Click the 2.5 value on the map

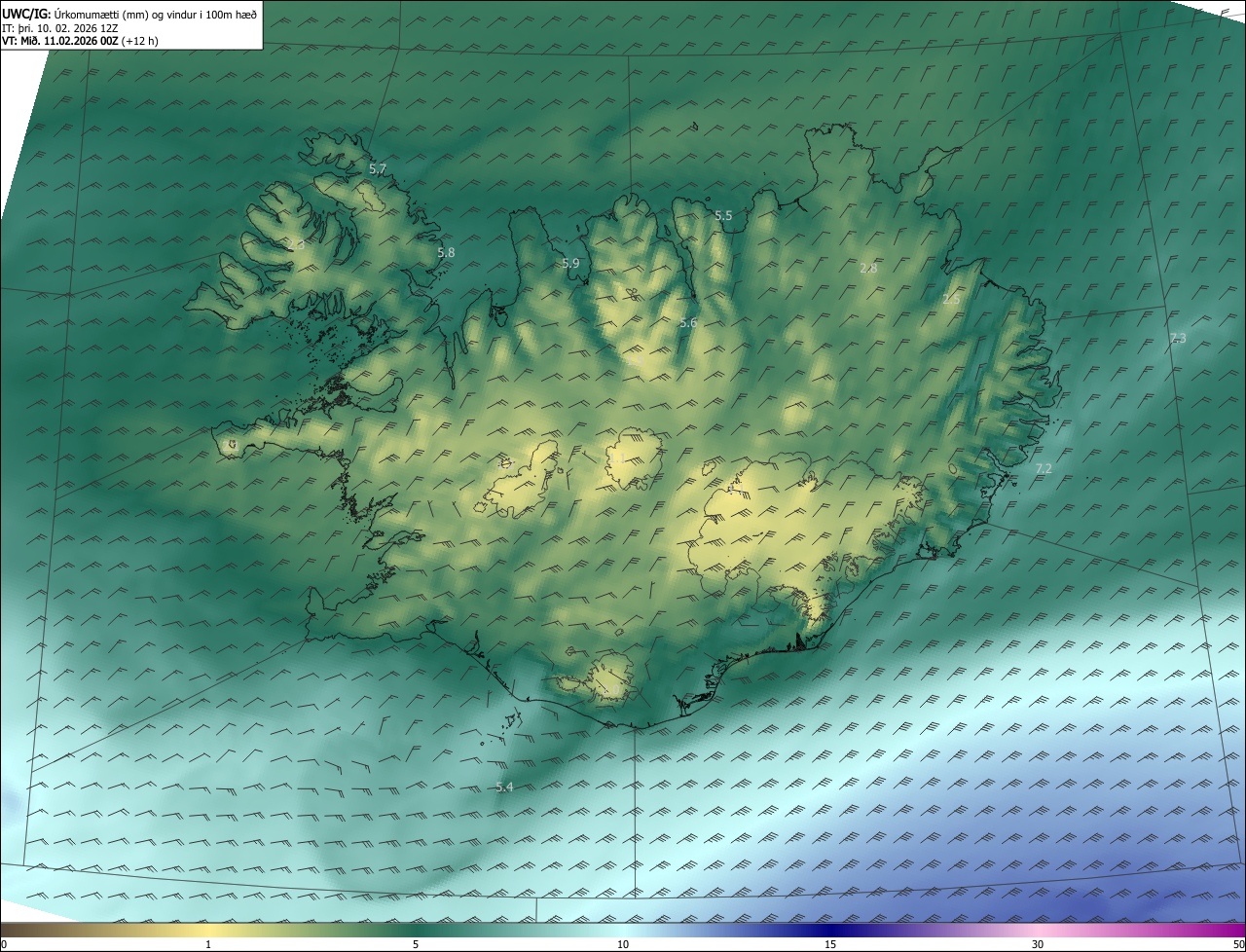coord(951,301)
